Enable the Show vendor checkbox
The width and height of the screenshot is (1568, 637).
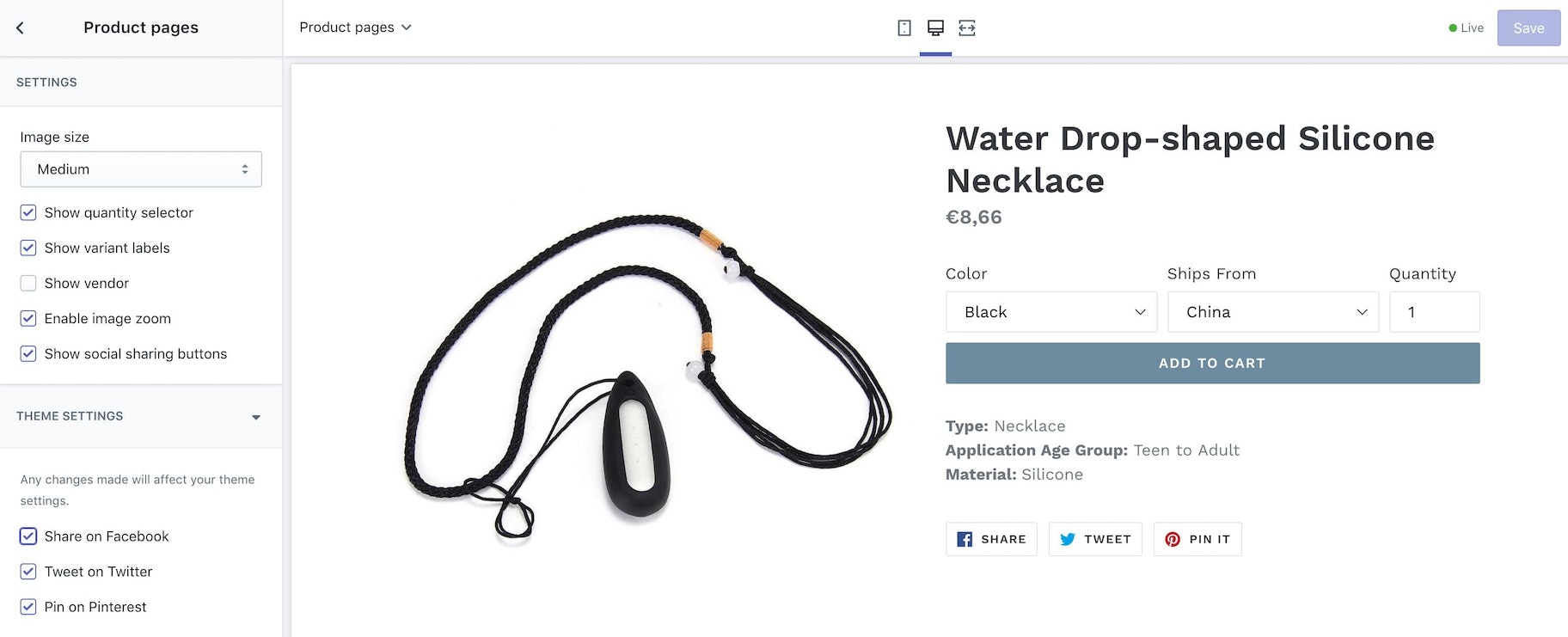click(x=28, y=283)
